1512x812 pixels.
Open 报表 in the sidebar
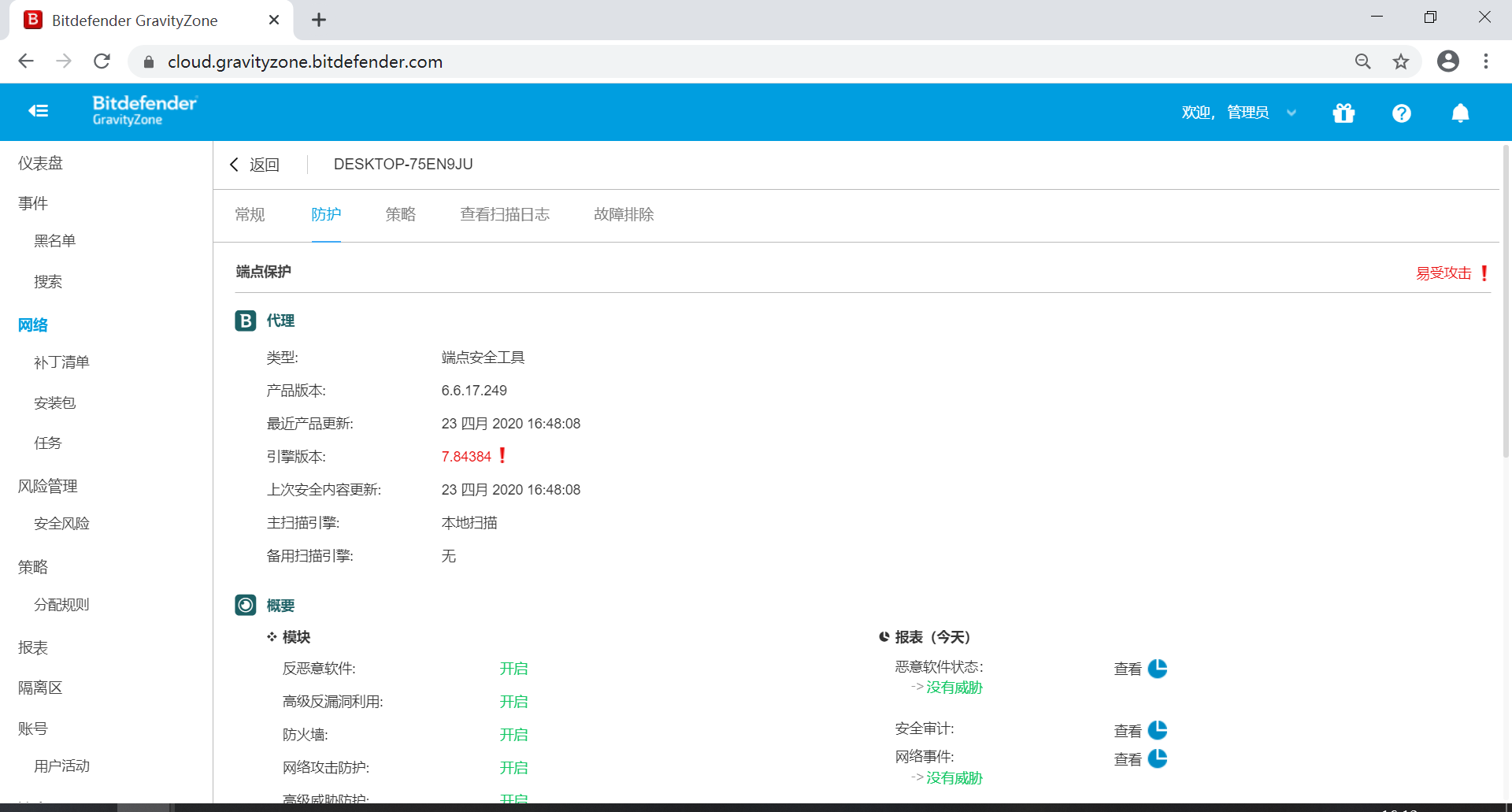click(33, 647)
